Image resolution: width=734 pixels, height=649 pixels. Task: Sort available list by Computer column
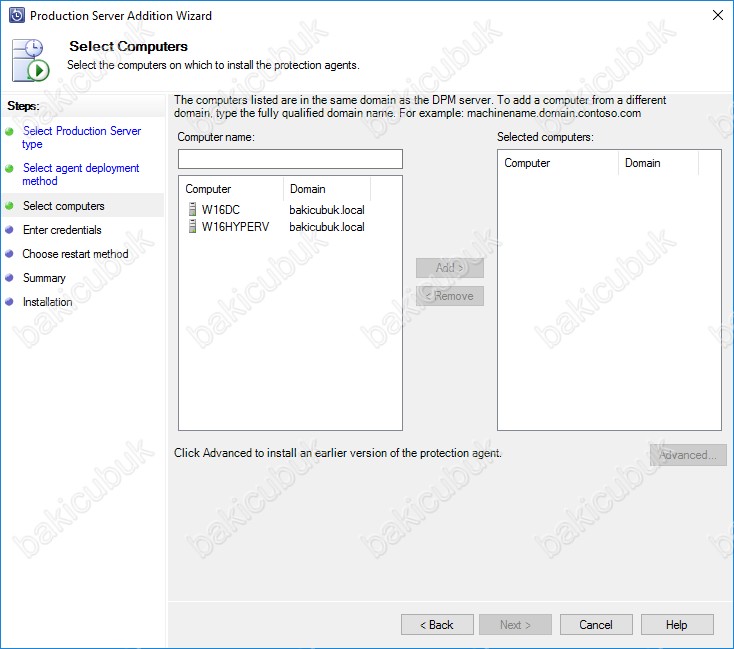(232, 189)
